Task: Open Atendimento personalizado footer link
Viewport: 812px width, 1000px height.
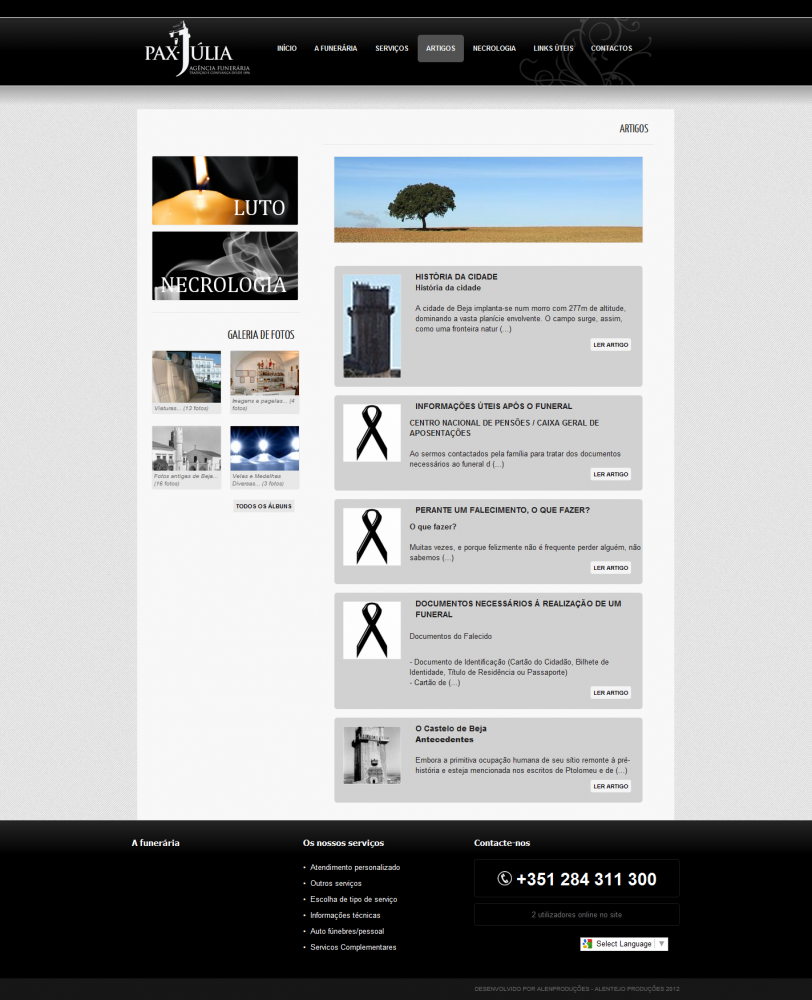Action: (x=355, y=867)
